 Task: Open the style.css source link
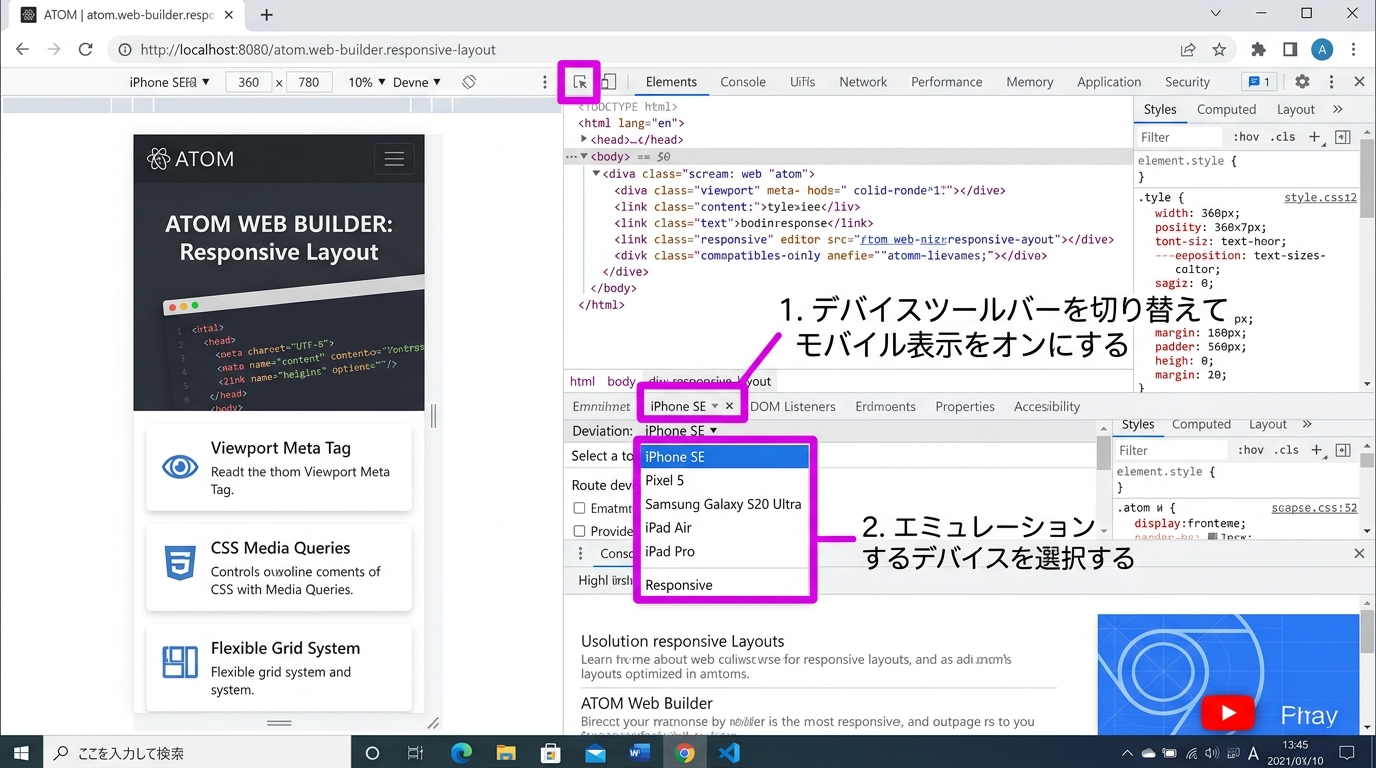pos(1319,198)
